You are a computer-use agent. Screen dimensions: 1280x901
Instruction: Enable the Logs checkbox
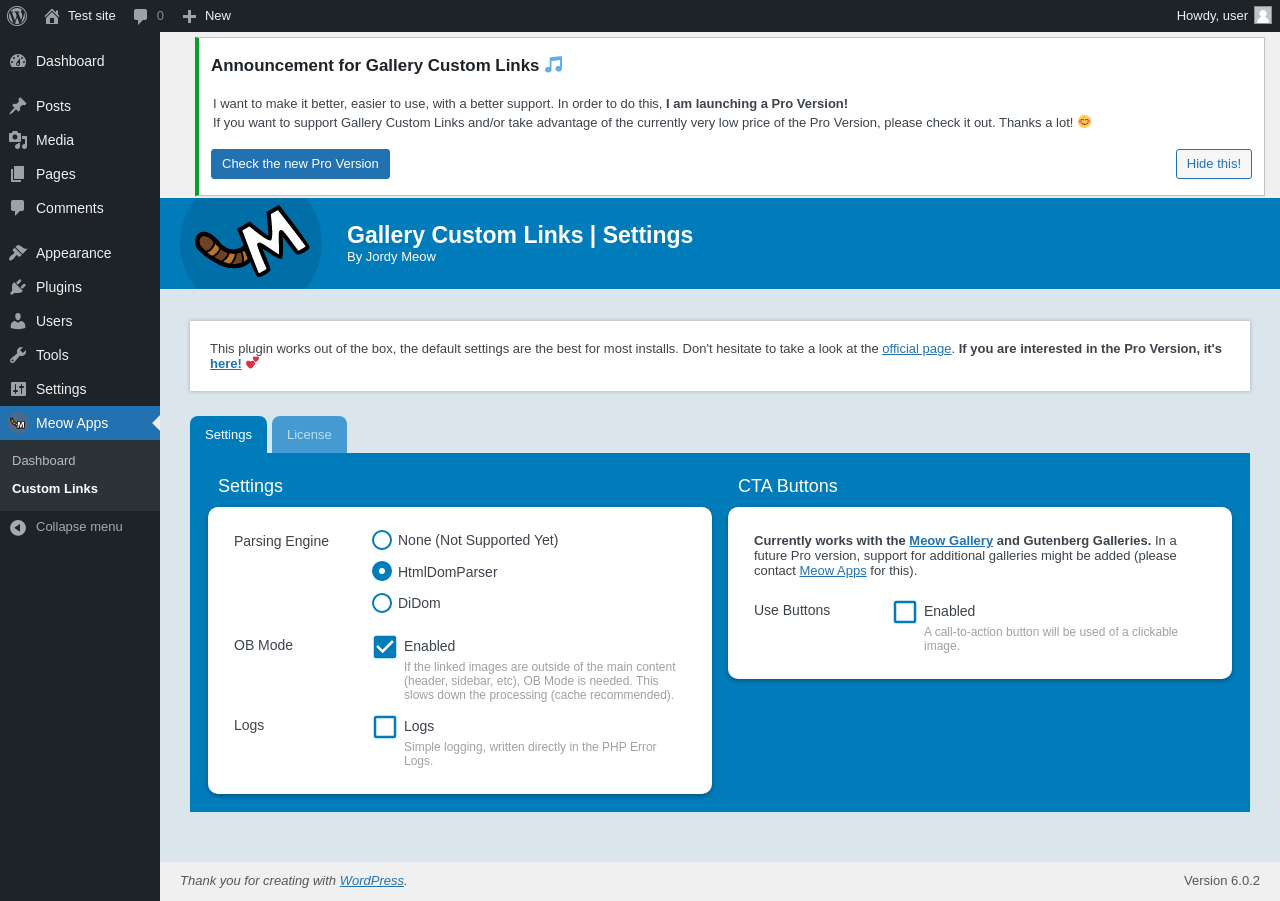[385, 727]
